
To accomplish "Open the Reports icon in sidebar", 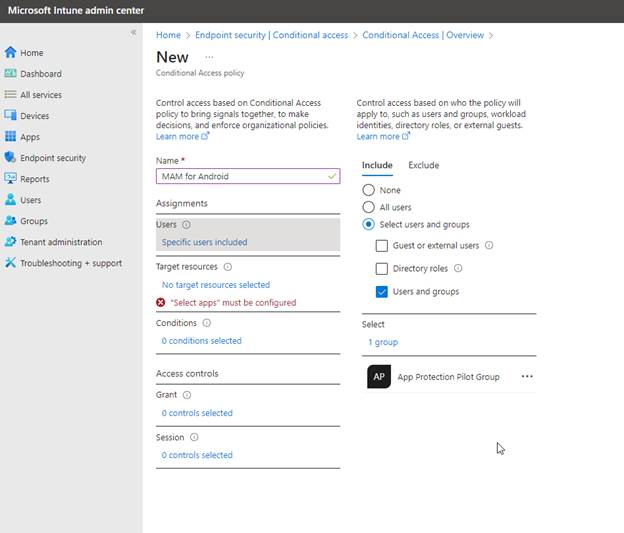I will (x=11, y=179).
